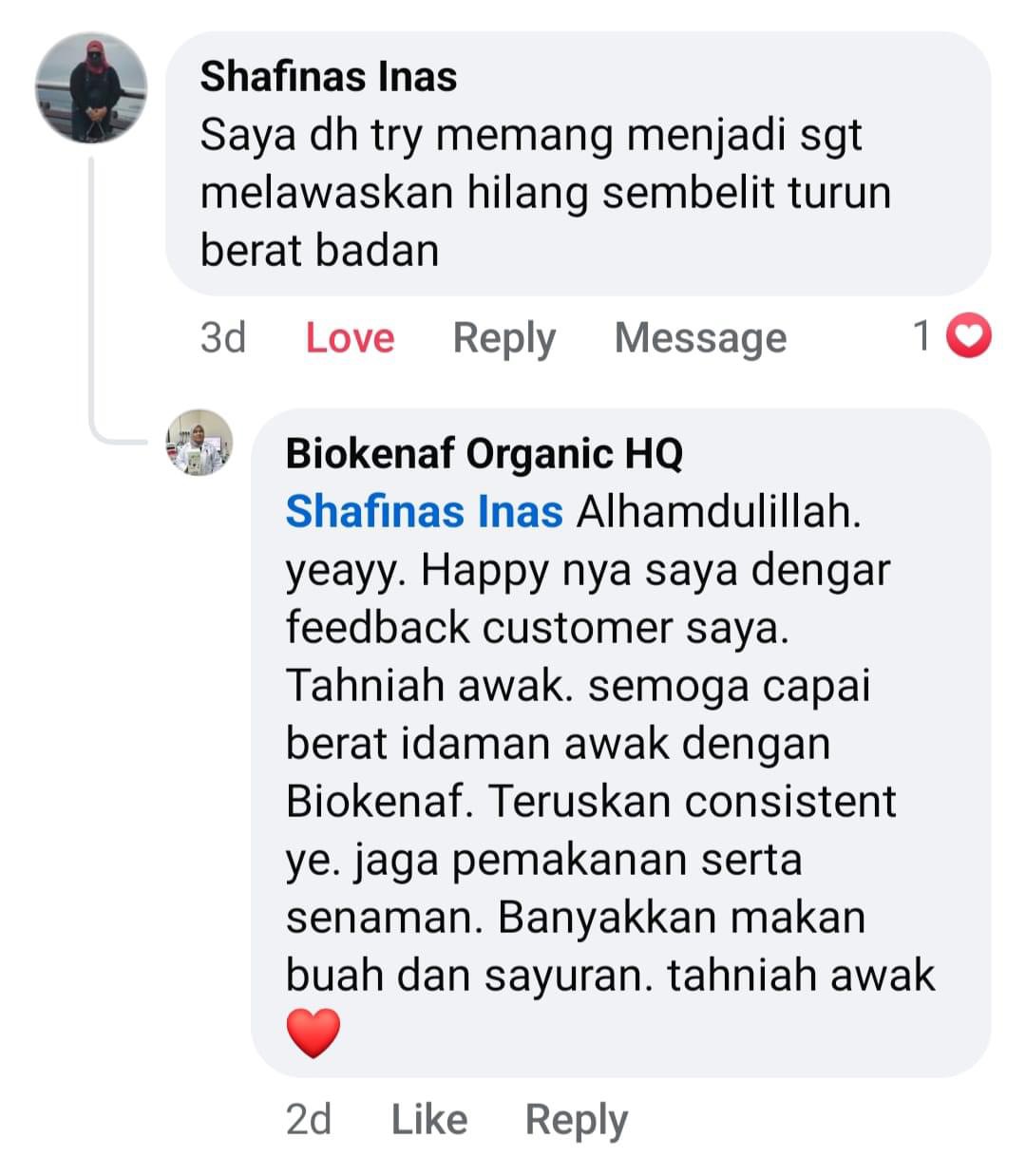The width and height of the screenshot is (1026, 1176).
Task: Open the red heart reaction icon
Action: point(970,336)
